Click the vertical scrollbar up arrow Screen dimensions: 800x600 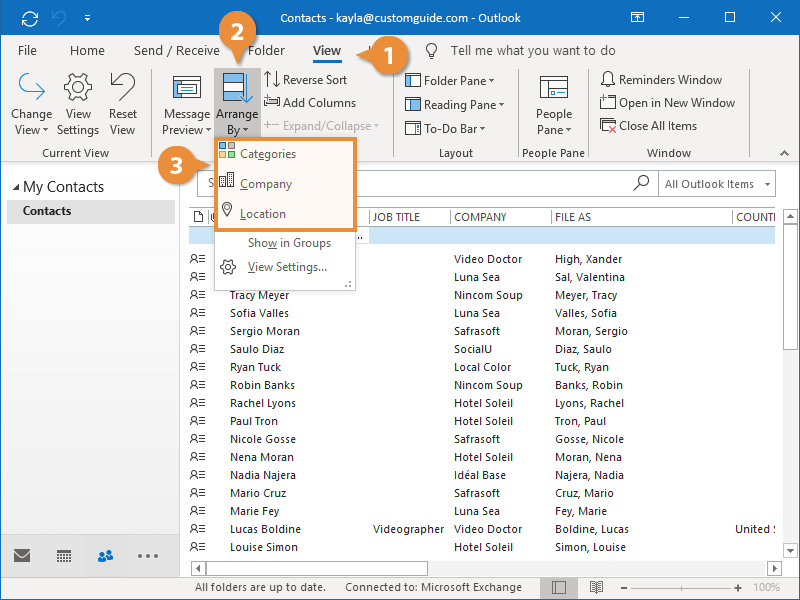(790, 216)
